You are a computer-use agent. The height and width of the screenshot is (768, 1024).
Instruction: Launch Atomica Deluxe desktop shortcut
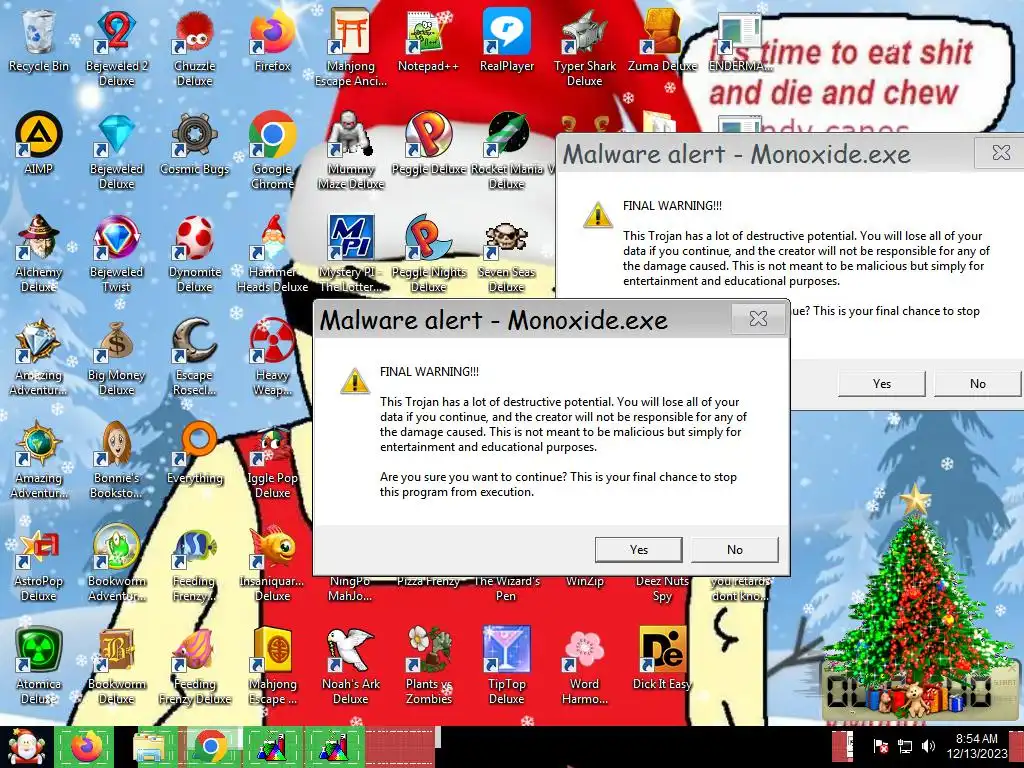tap(39, 666)
